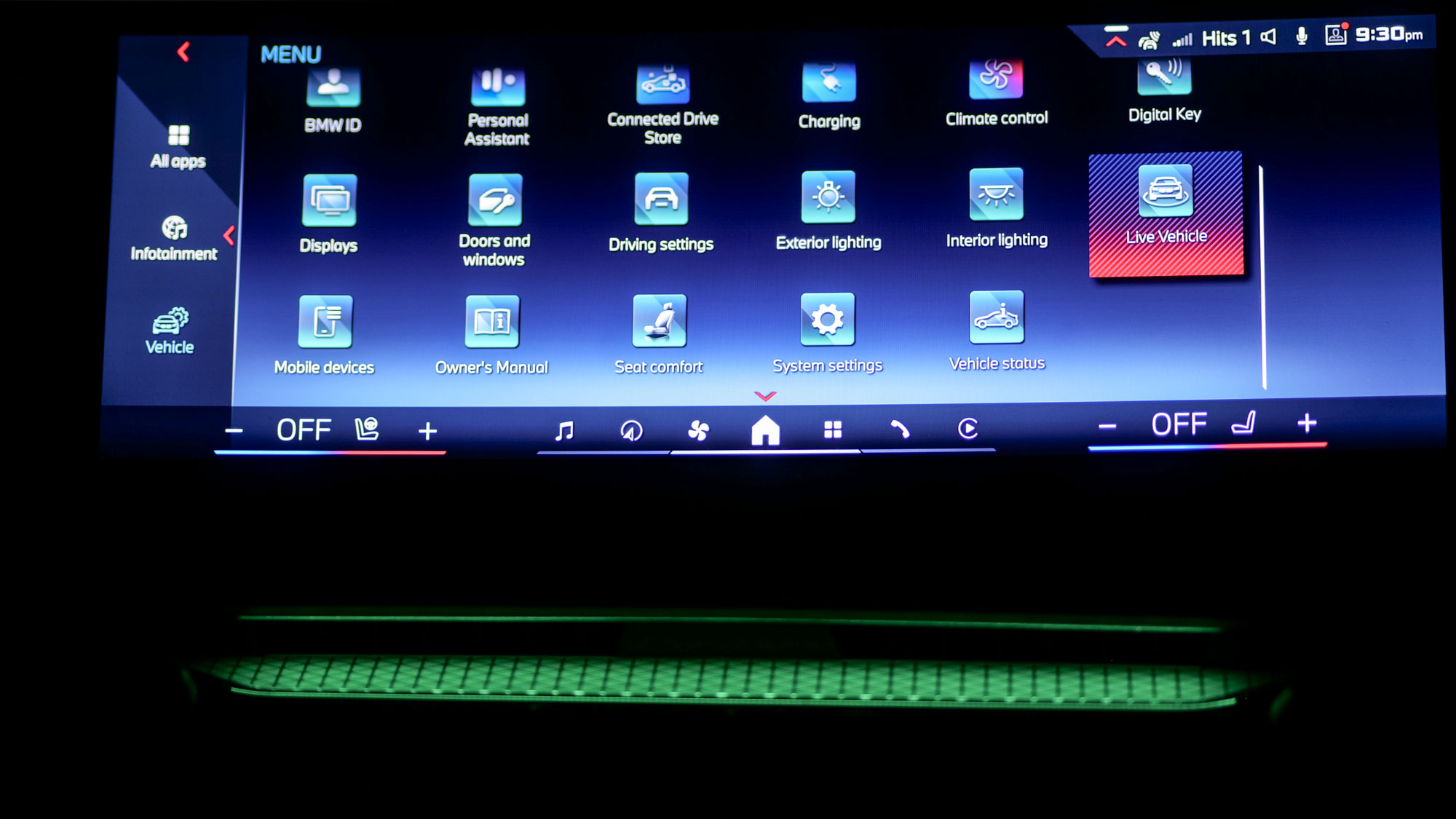Collapse sidebar with red arrow near Infotainment
This screenshot has width=1456, height=819.
point(229,235)
